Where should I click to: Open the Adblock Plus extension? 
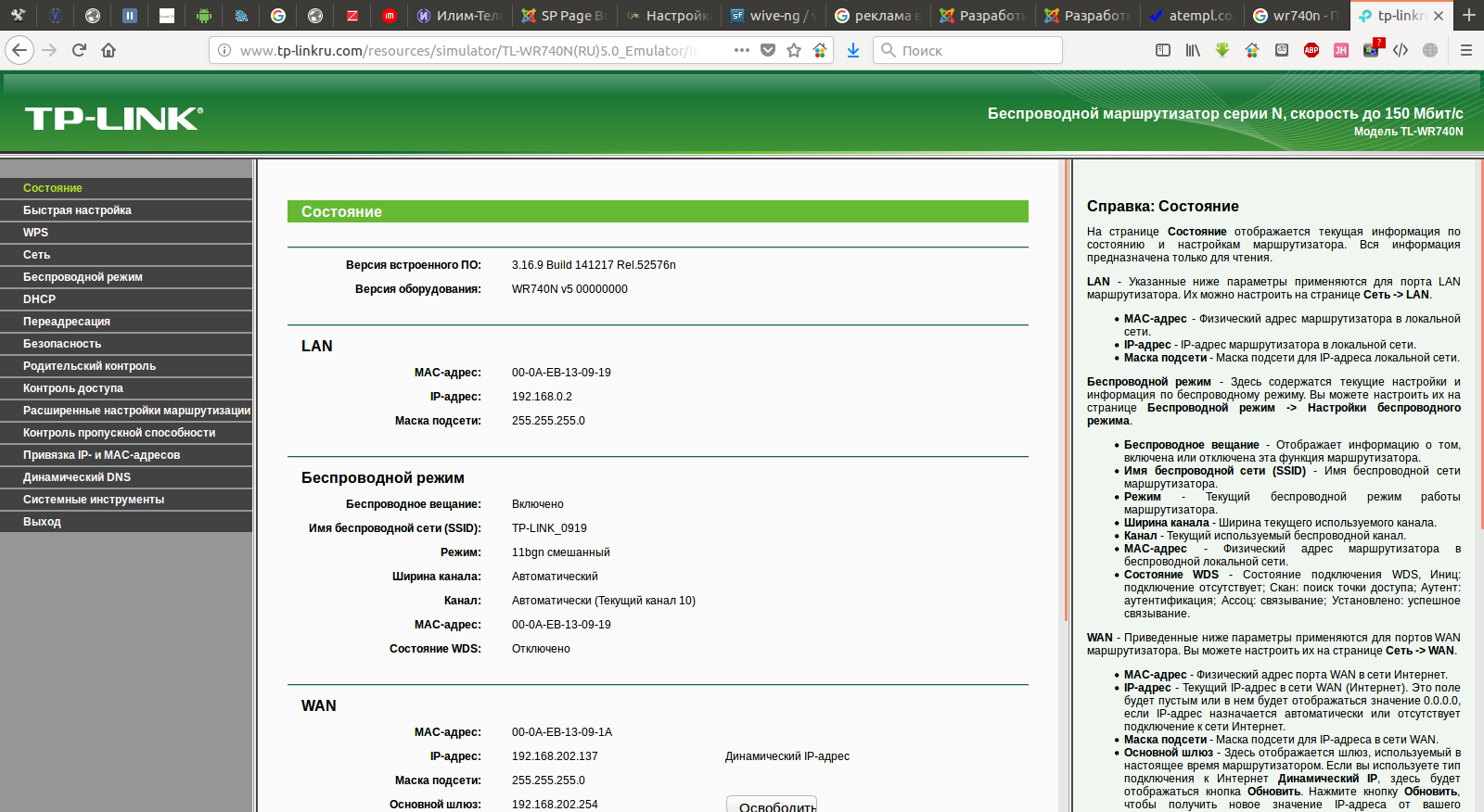pyautogui.click(x=1311, y=50)
